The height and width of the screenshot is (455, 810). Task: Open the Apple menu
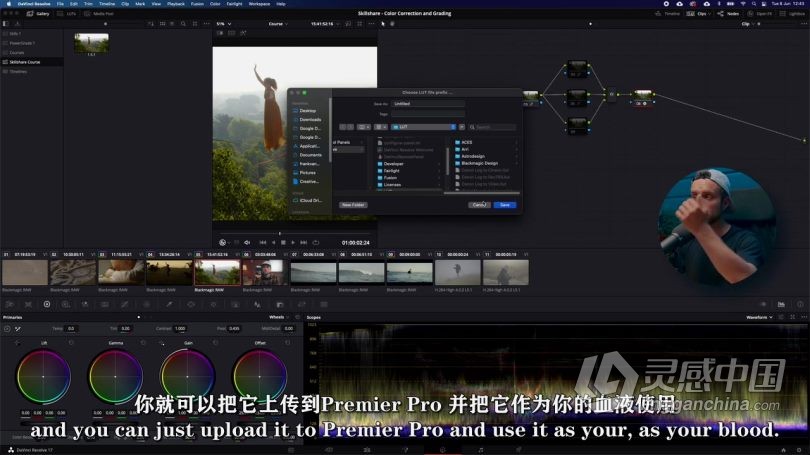[9, 4]
